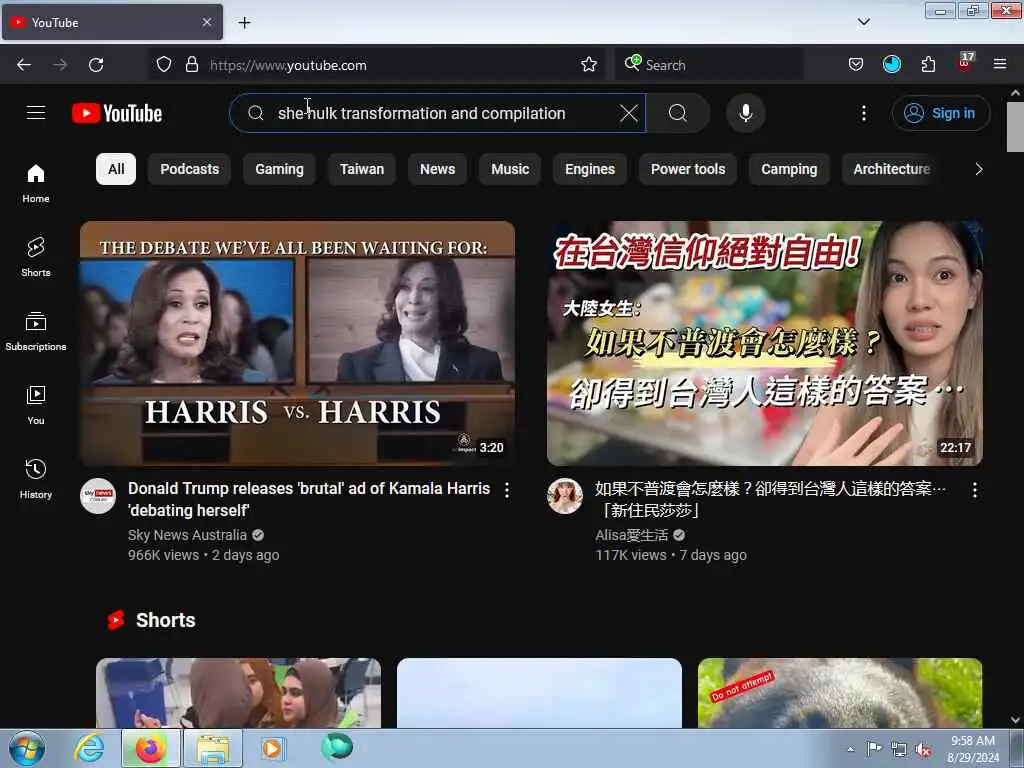Image resolution: width=1024 pixels, height=768 pixels.
Task: Click the page vertical scrollbar thumb
Action: (1015, 127)
